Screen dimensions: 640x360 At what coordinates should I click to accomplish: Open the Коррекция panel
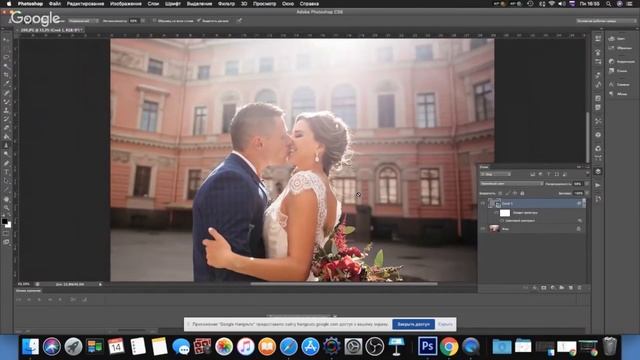click(621, 62)
